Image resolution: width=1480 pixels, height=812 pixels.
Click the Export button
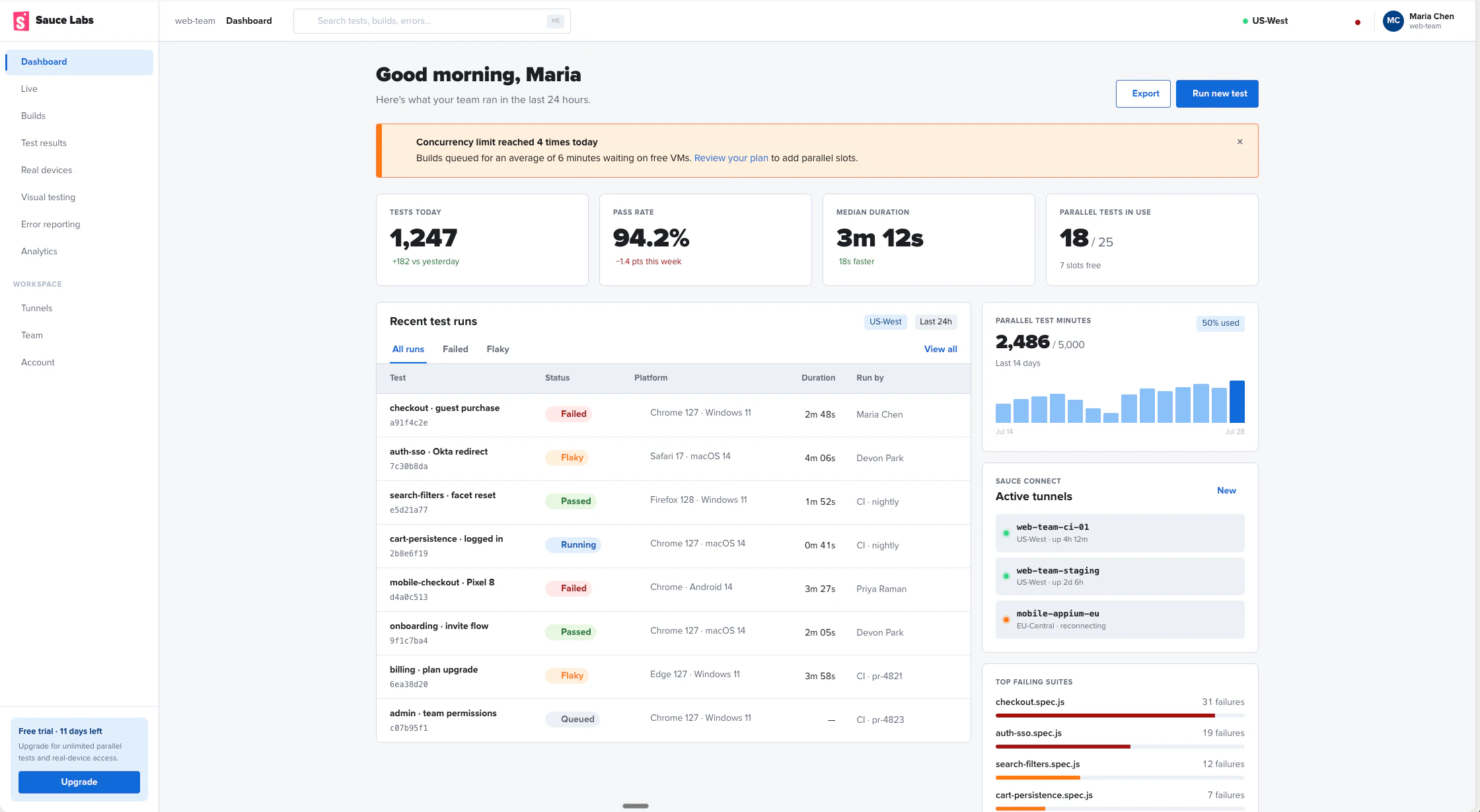click(x=1143, y=94)
